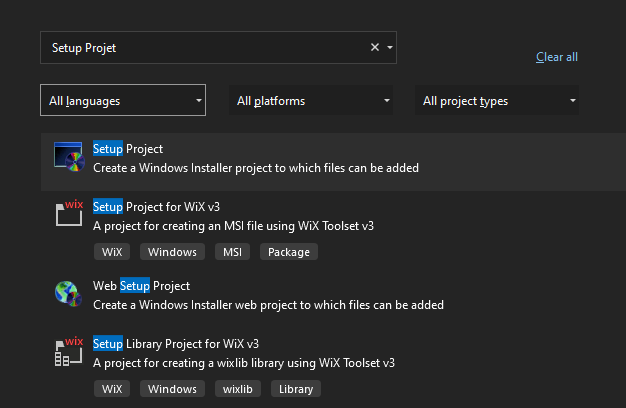626x408 pixels.
Task: Open the search history dropdown arrow
Action: (x=390, y=48)
